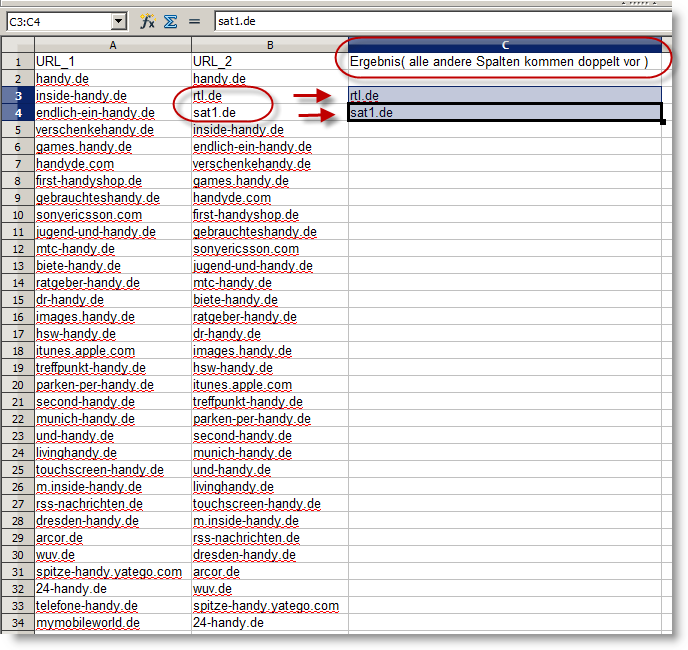The width and height of the screenshot is (688, 650).
Task: Click sat1.de in column C
Action: pos(505,113)
